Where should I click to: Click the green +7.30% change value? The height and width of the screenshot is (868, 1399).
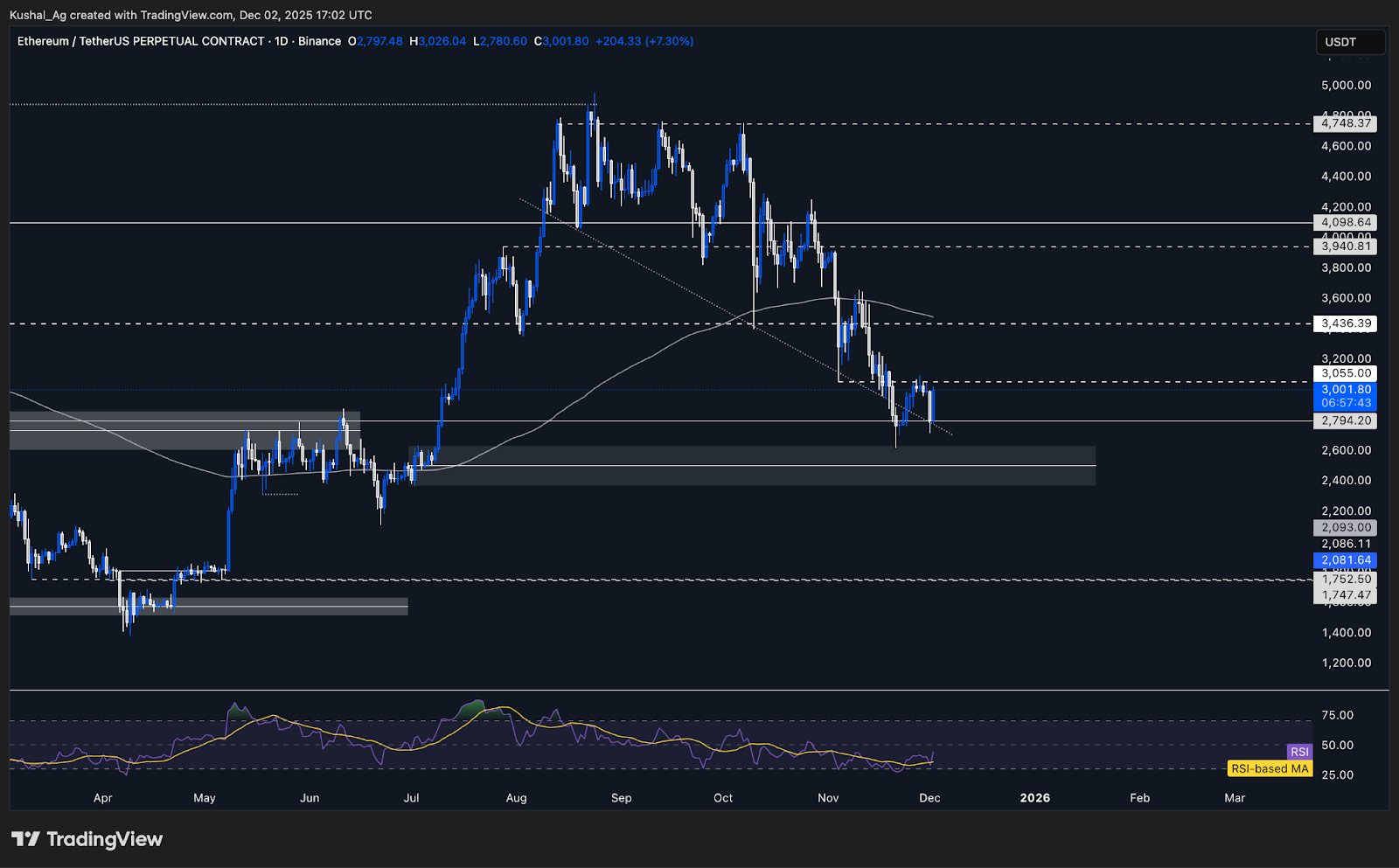point(669,41)
